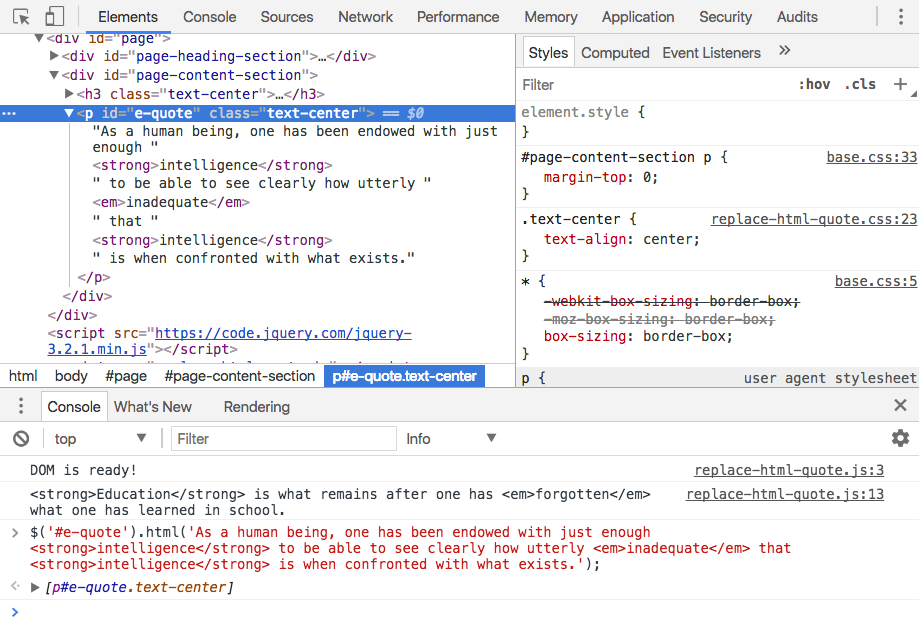Collapse the page-content-section div
The image size is (919, 620).
pos(54,74)
